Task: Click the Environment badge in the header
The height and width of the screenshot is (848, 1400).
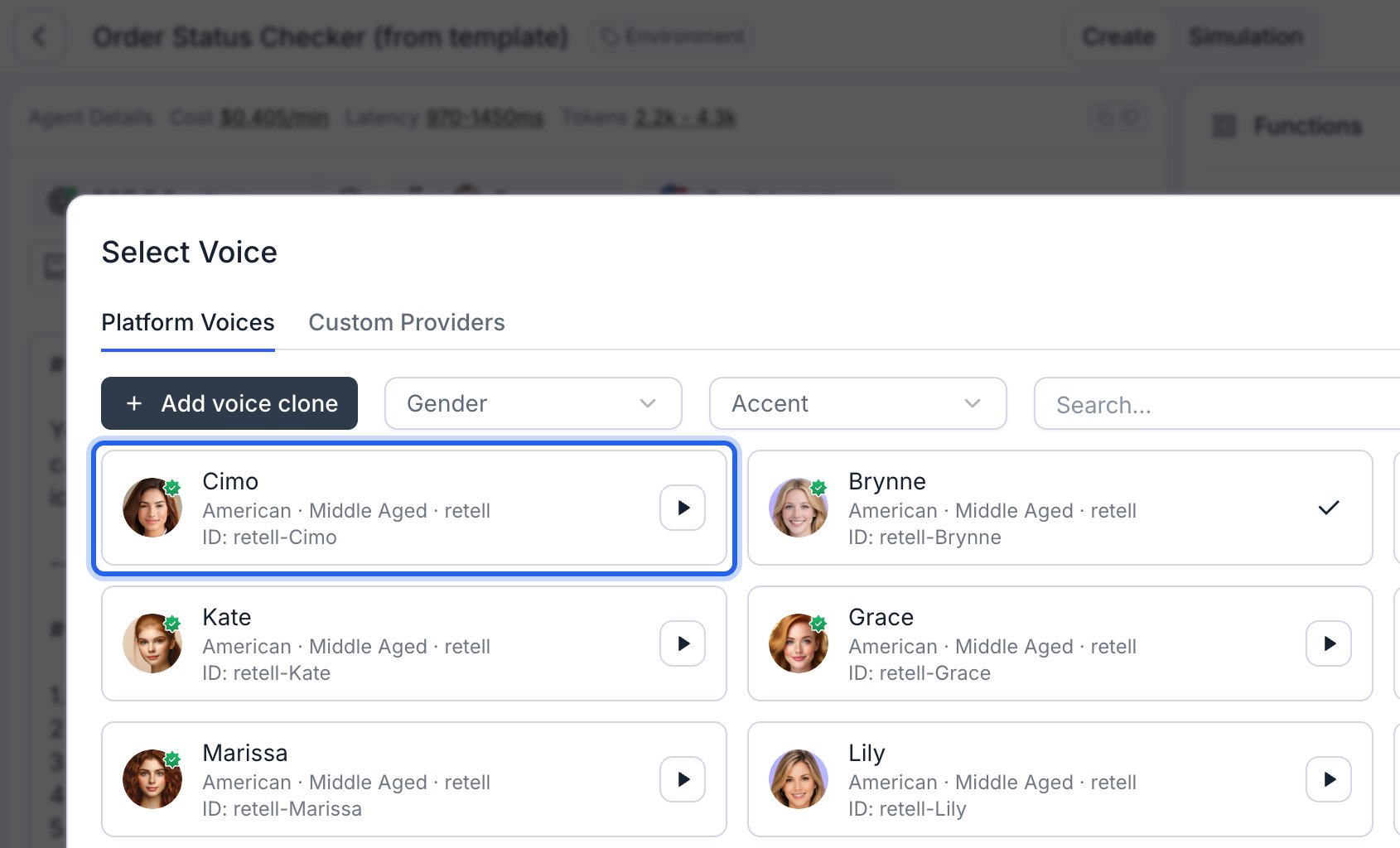Action: coord(672,36)
